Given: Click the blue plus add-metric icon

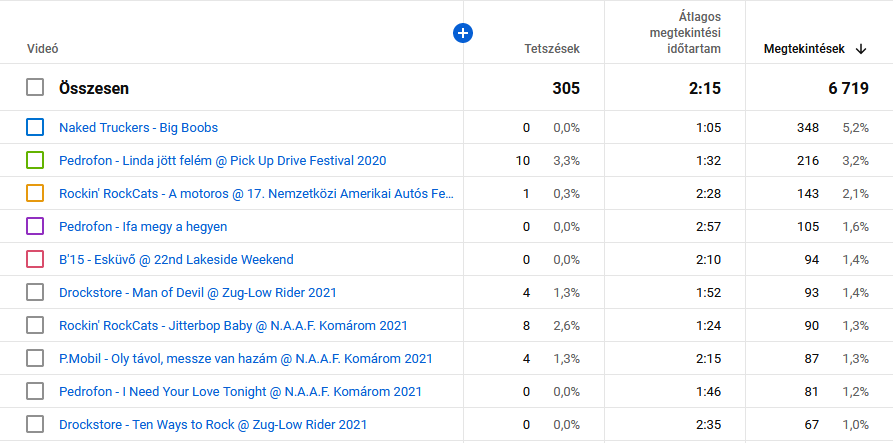Looking at the screenshot, I should click(462, 33).
